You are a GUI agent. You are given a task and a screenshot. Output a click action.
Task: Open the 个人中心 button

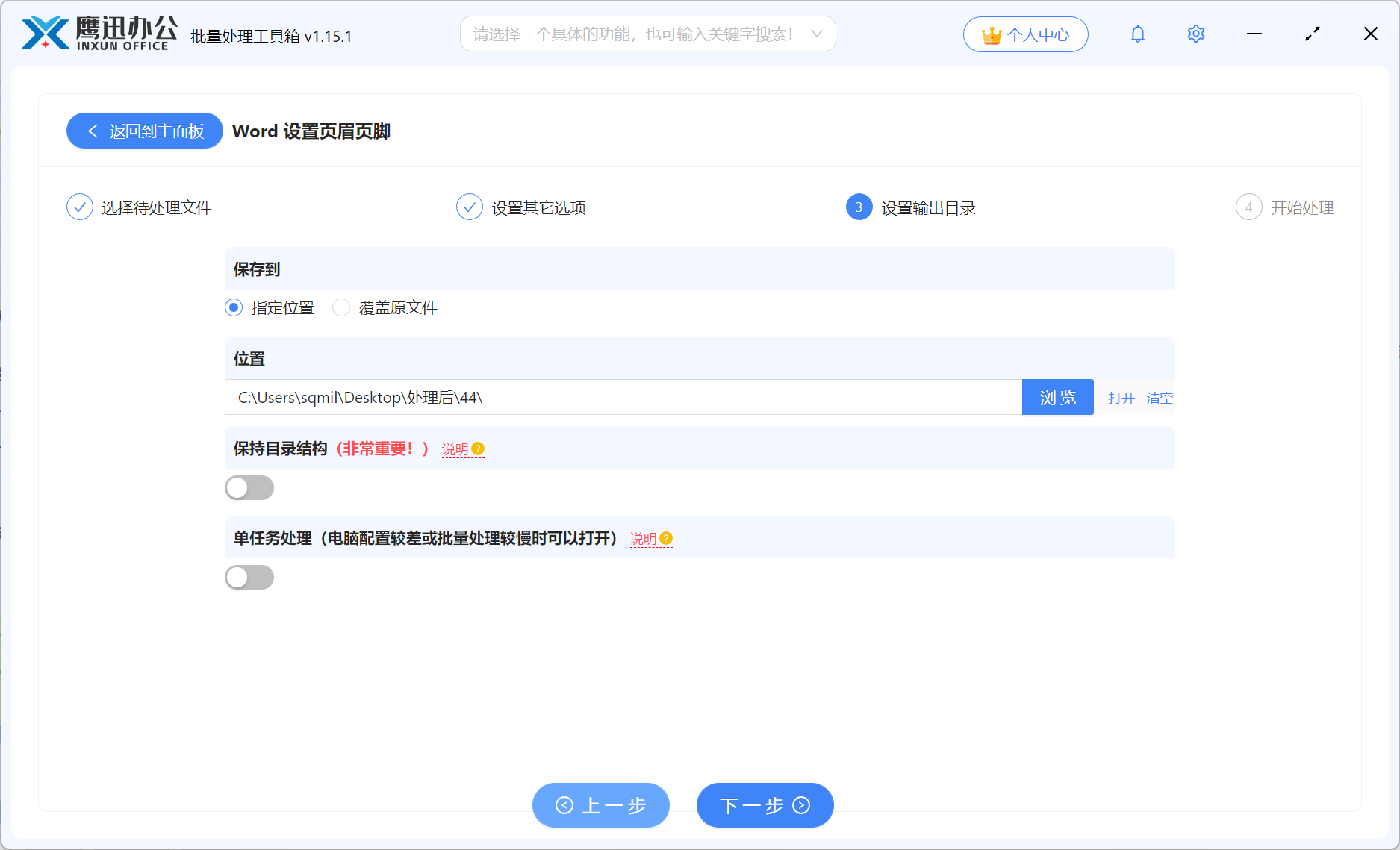pos(1025,34)
